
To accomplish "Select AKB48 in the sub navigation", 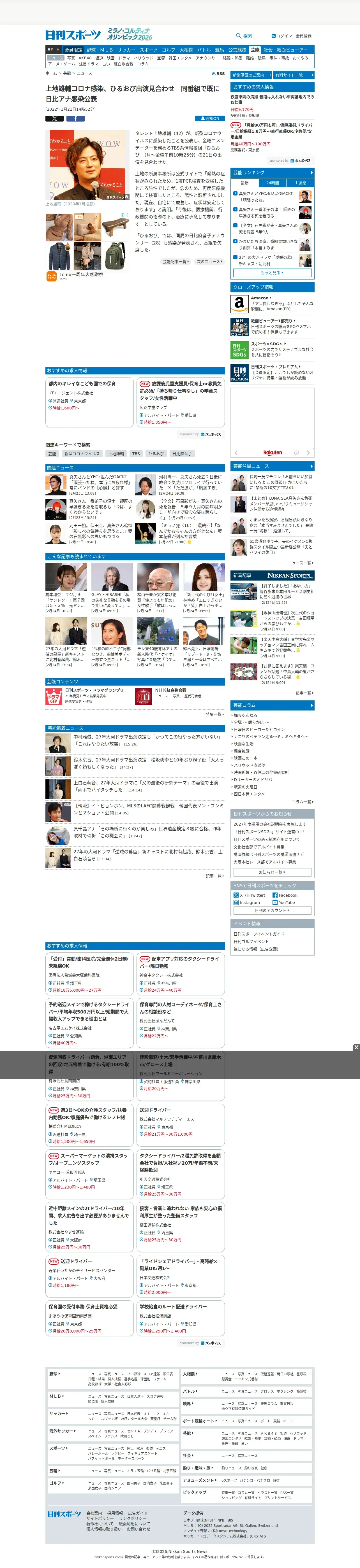I will tap(85, 59).
